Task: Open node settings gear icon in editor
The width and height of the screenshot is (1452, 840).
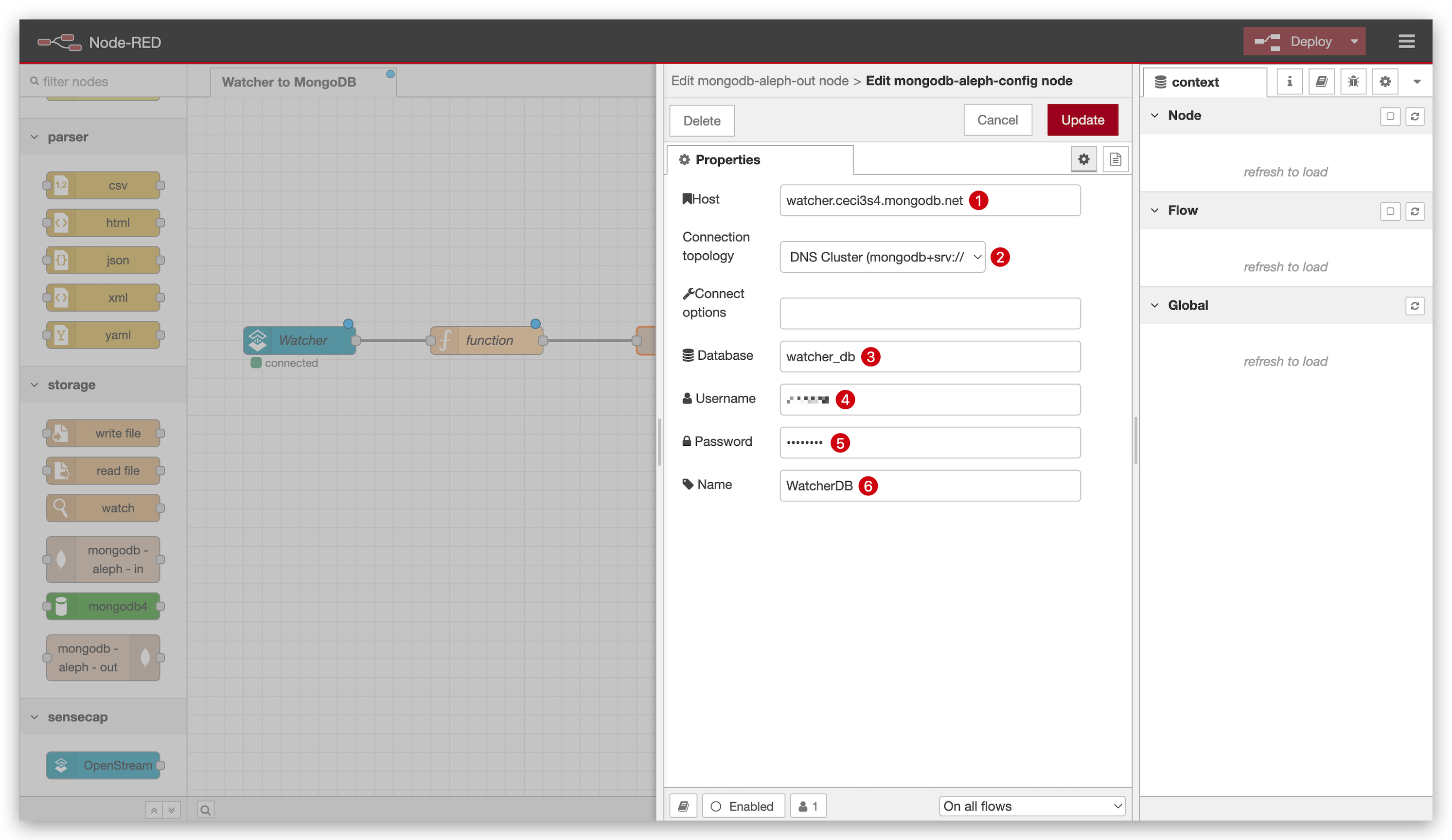Action: (1083, 159)
